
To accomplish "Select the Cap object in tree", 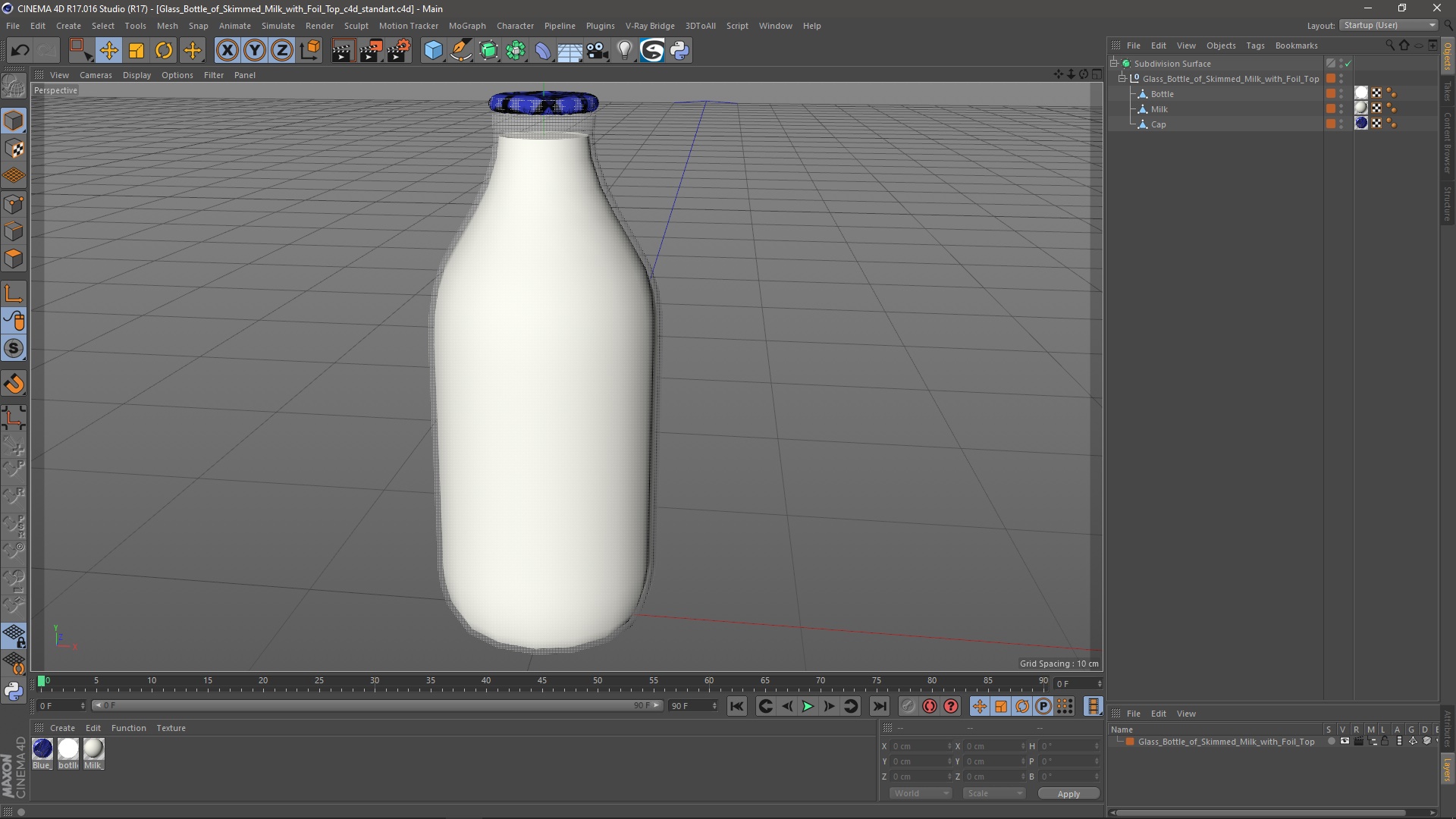I will 1158,124.
